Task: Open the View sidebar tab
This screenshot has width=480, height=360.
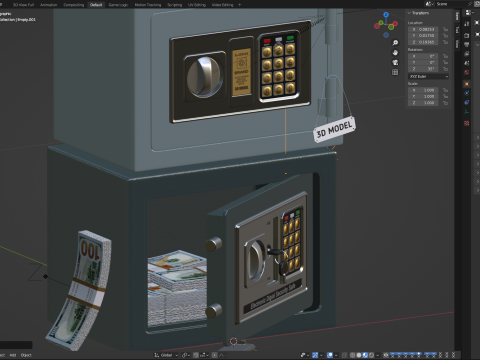Action: pos(457,44)
